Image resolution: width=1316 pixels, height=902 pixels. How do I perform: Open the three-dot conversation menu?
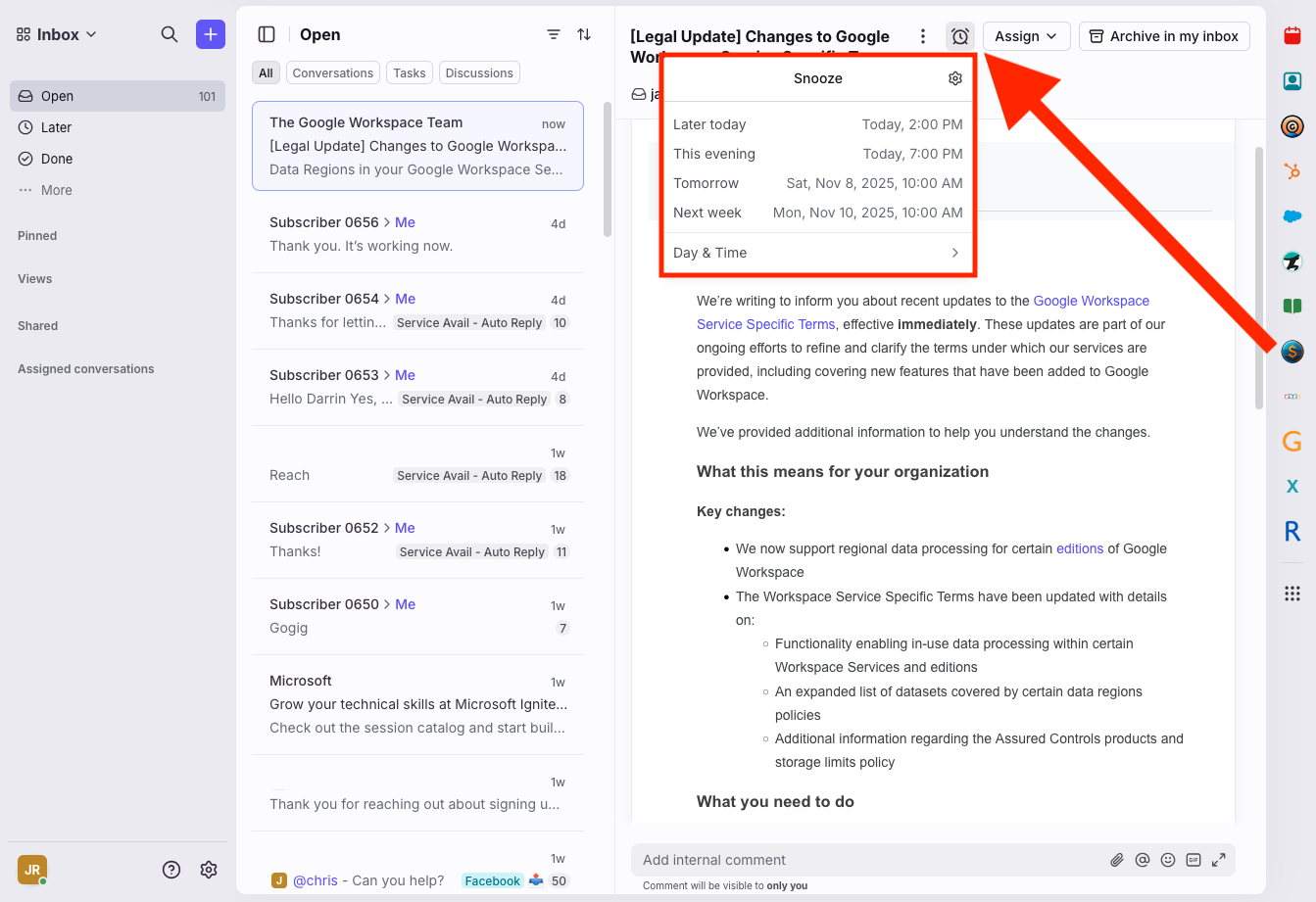[922, 36]
